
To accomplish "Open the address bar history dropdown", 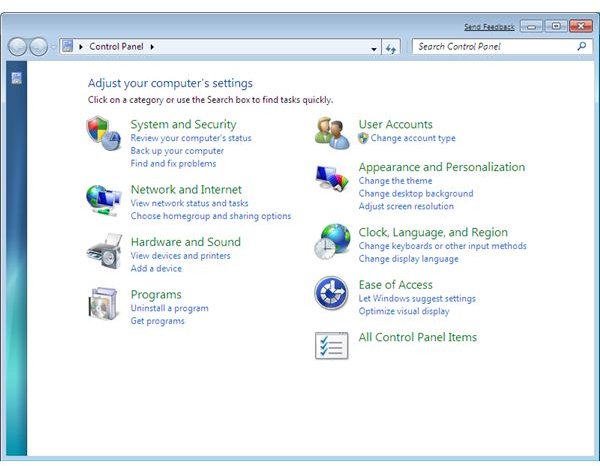I will pyautogui.click(x=373, y=49).
